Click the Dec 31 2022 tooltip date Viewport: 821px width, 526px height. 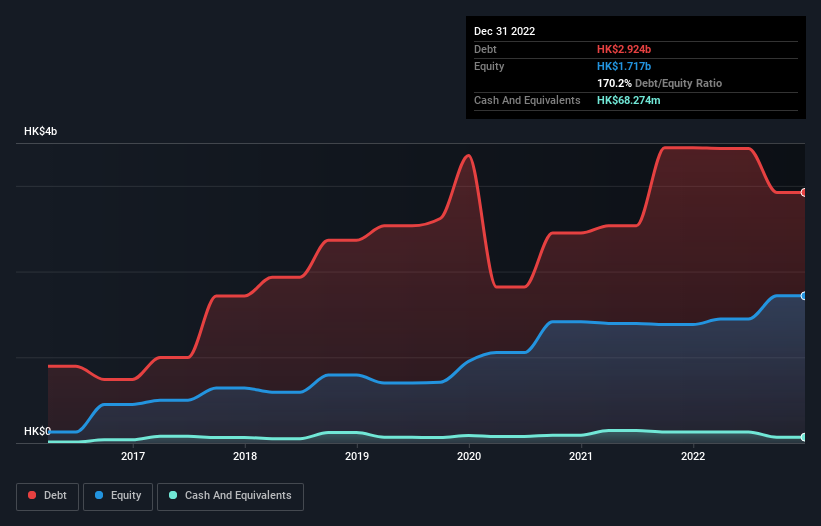coord(505,31)
